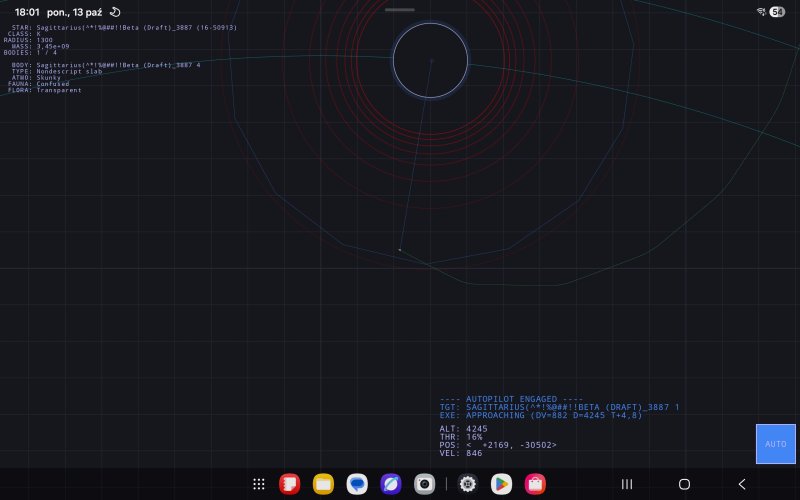Tap the white-ringed star at the top

click(430, 60)
